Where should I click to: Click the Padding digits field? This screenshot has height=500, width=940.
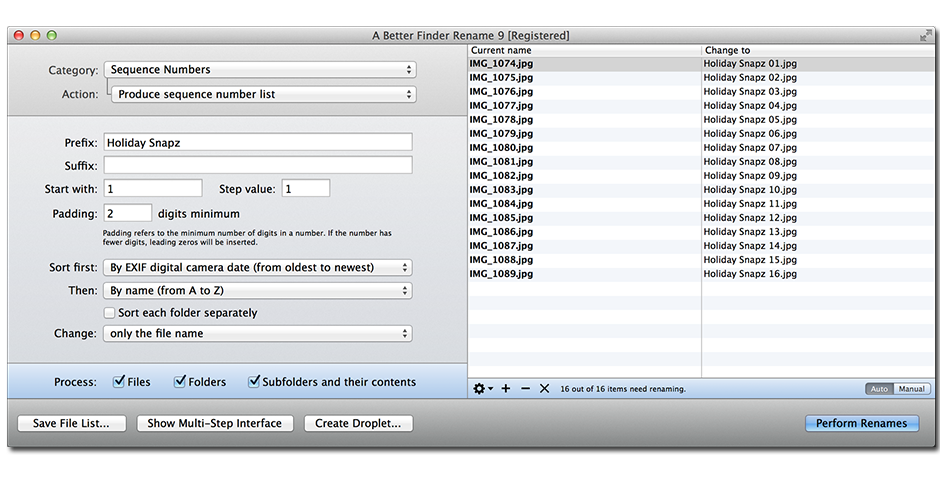coord(128,213)
